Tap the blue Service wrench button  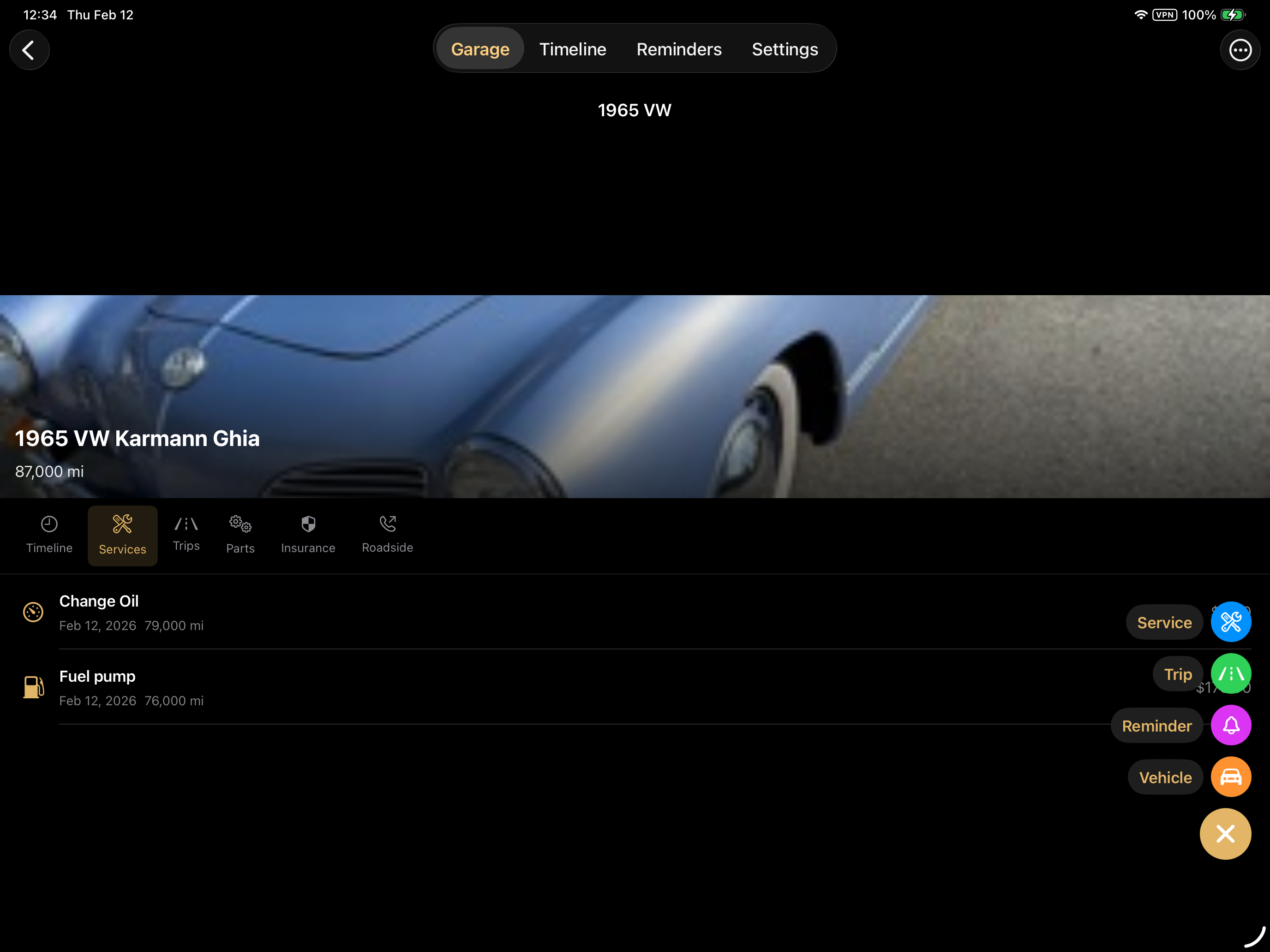click(x=1231, y=621)
